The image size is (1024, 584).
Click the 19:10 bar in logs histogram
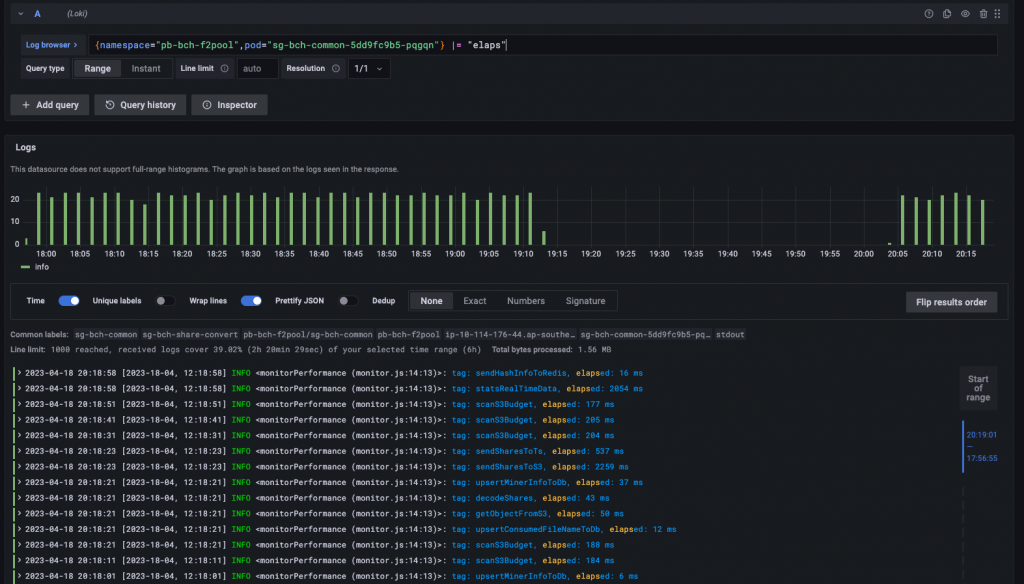tap(530, 218)
